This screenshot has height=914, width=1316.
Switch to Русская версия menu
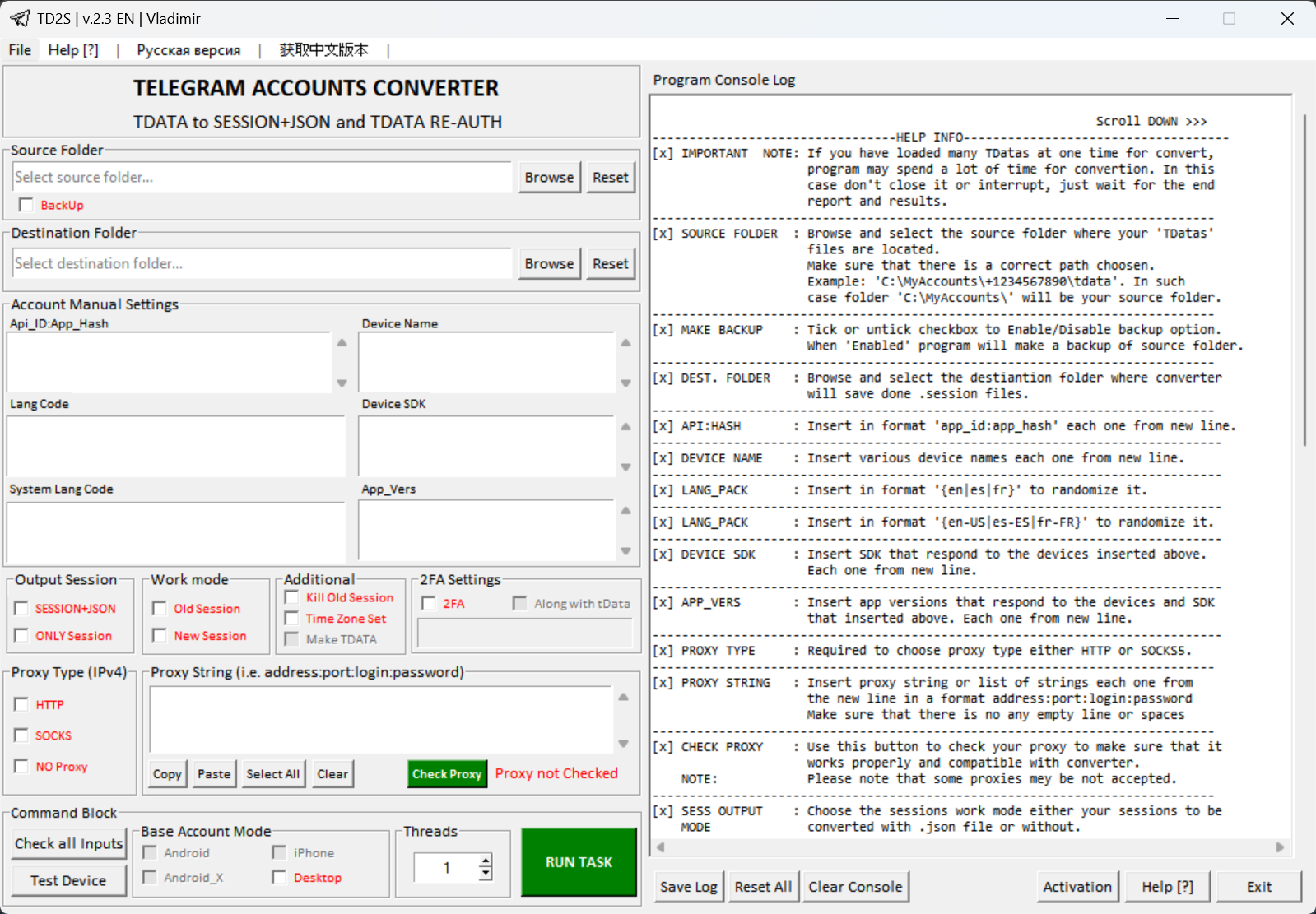pos(188,50)
